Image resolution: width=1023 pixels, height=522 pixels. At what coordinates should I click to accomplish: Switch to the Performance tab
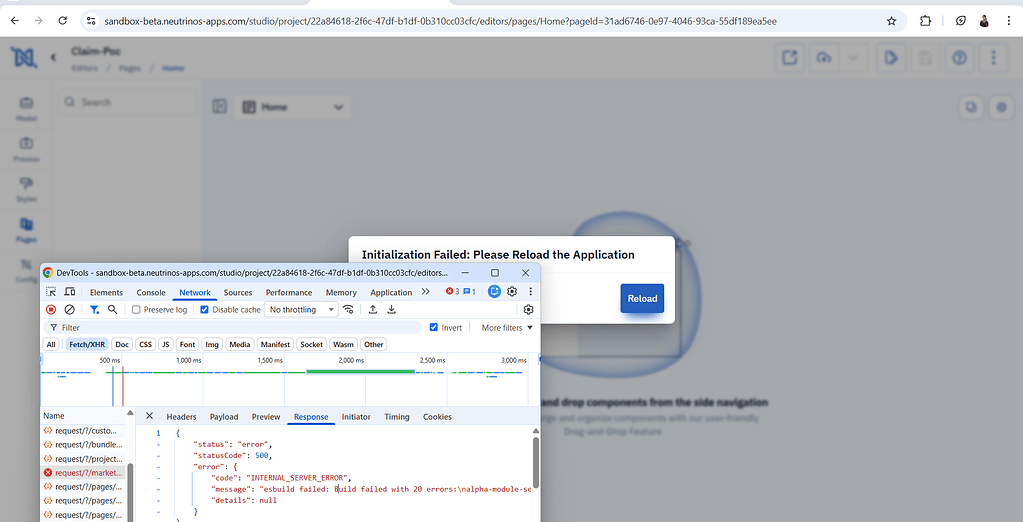pos(288,292)
